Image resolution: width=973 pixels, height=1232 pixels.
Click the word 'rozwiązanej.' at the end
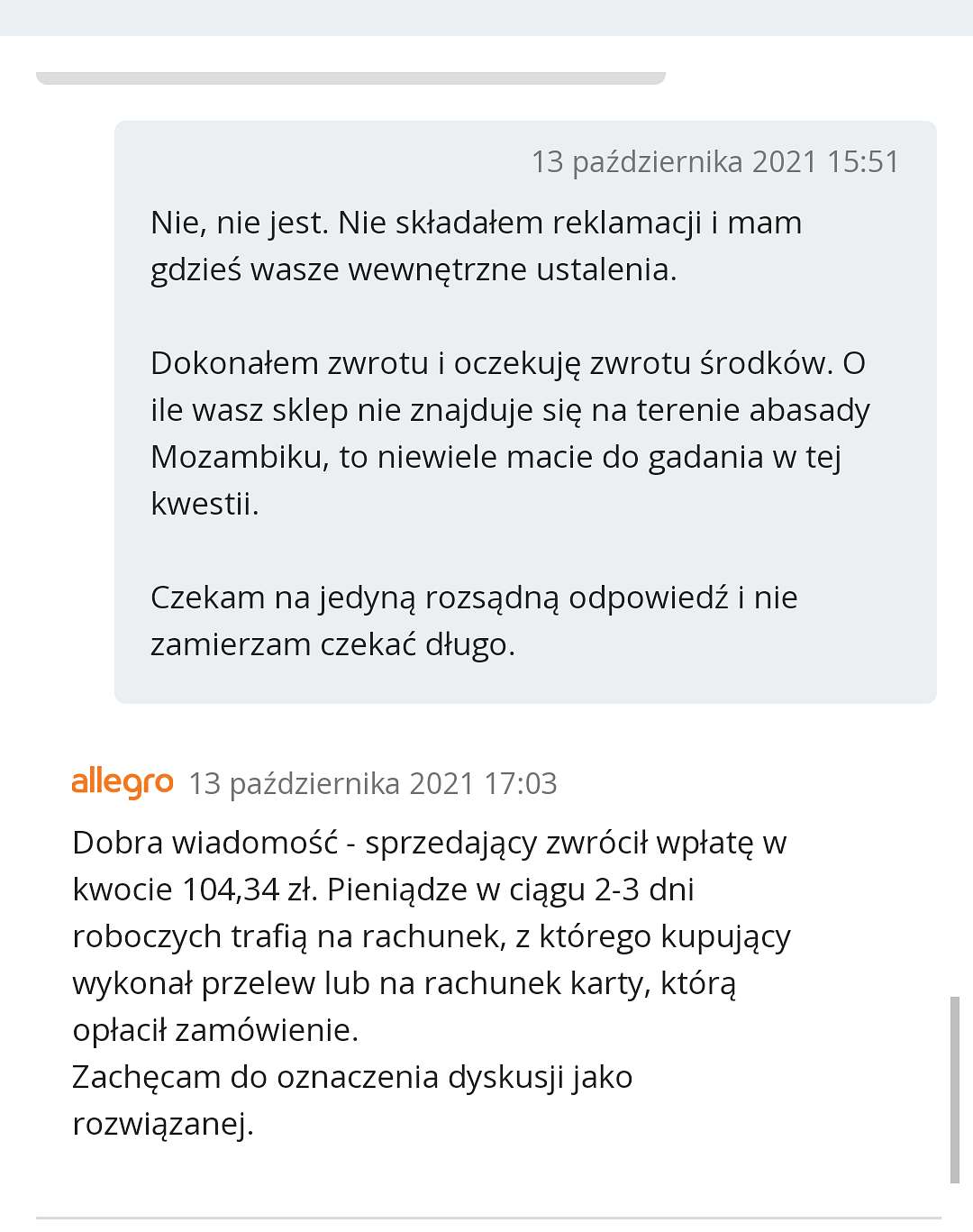tap(163, 1125)
